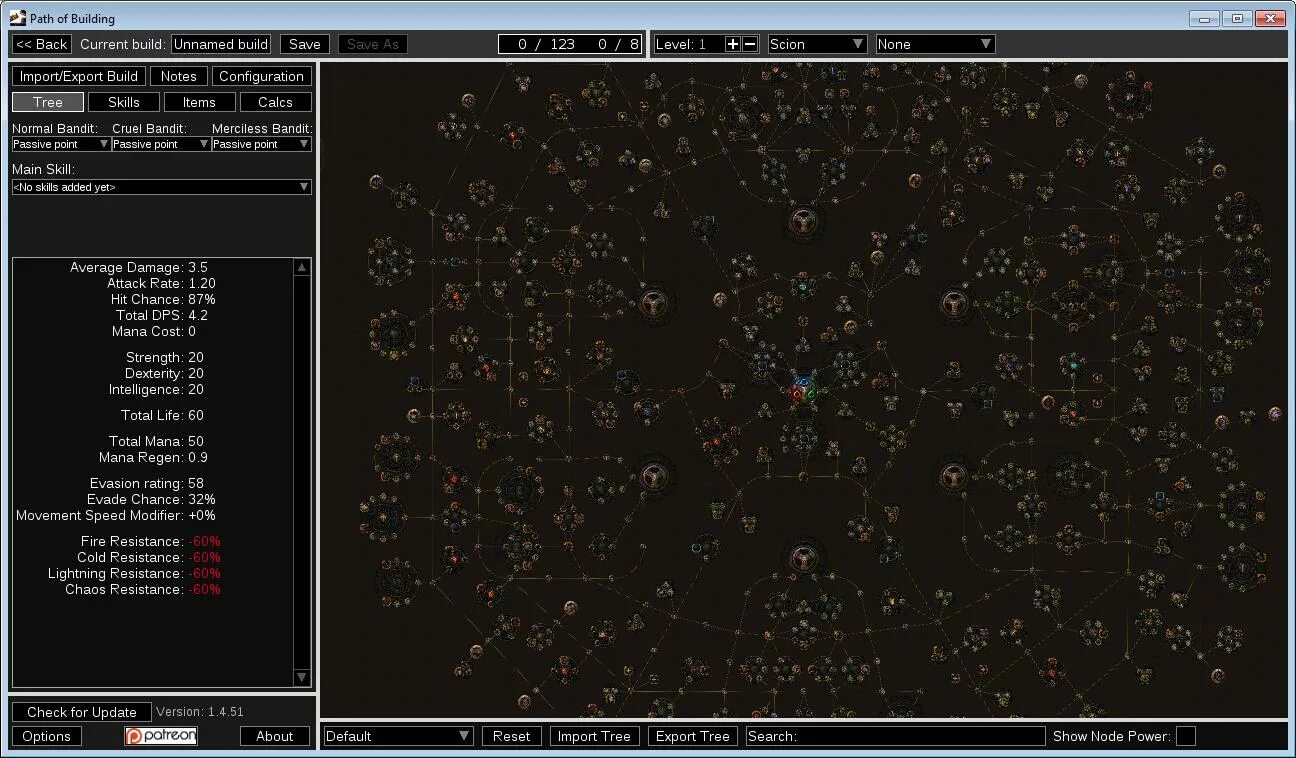
Task: Reset the passive tree
Action: [511, 736]
